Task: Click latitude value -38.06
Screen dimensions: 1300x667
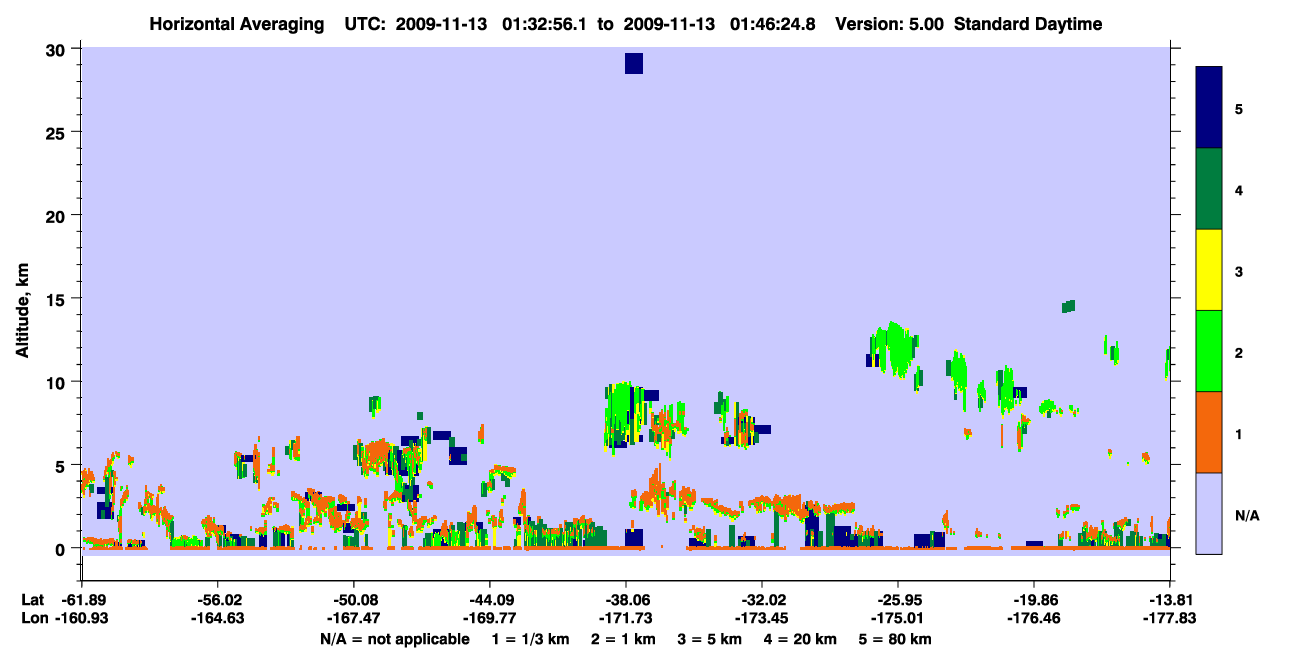Action: pyautogui.click(x=626, y=600)
